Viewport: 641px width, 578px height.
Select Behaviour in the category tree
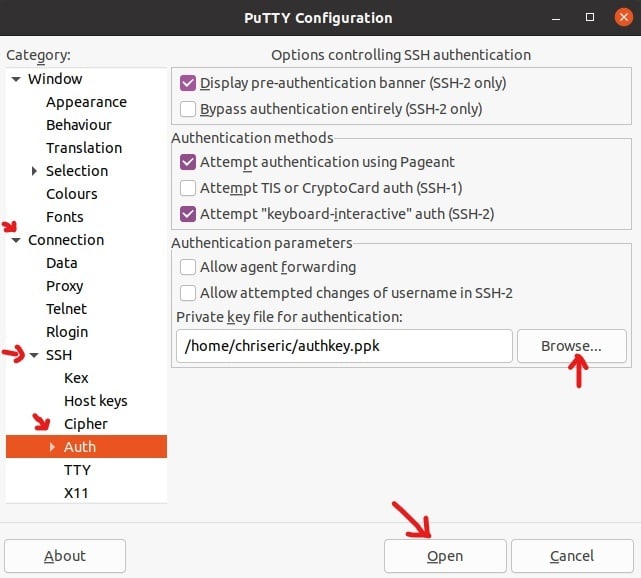pos(78,125)
